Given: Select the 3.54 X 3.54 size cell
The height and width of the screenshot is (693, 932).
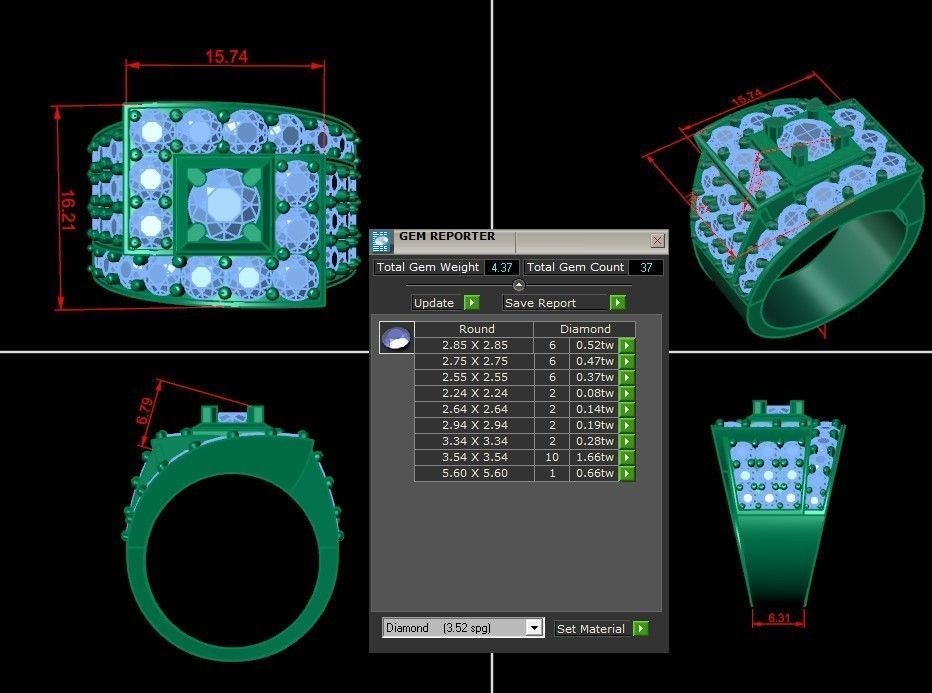Looking at the screenshot, I should [x=474, y=458].
